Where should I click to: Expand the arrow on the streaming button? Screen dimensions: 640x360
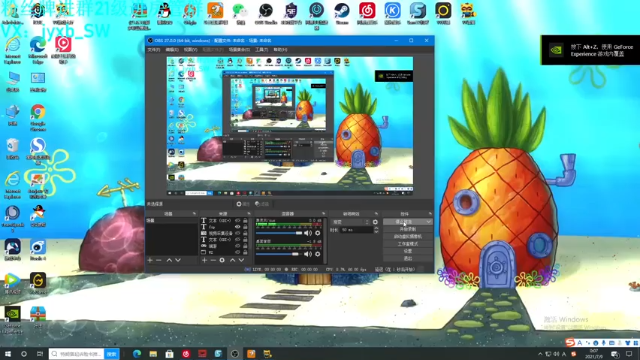[x=429, y=222]
